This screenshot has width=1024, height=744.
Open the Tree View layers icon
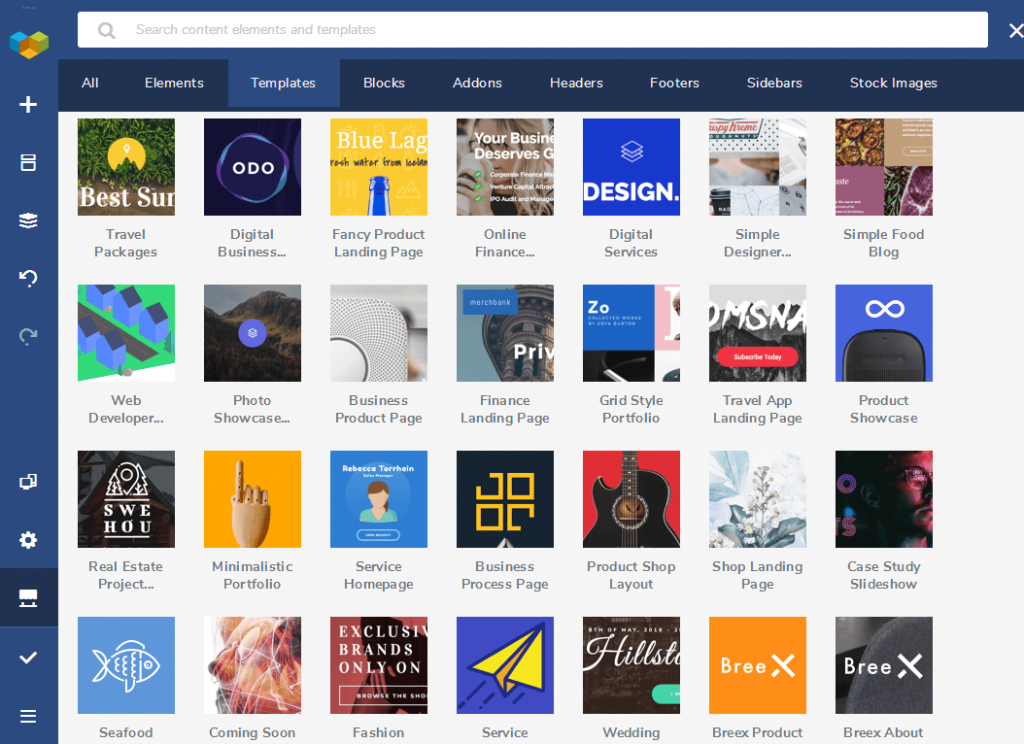(x=28, y=221)
